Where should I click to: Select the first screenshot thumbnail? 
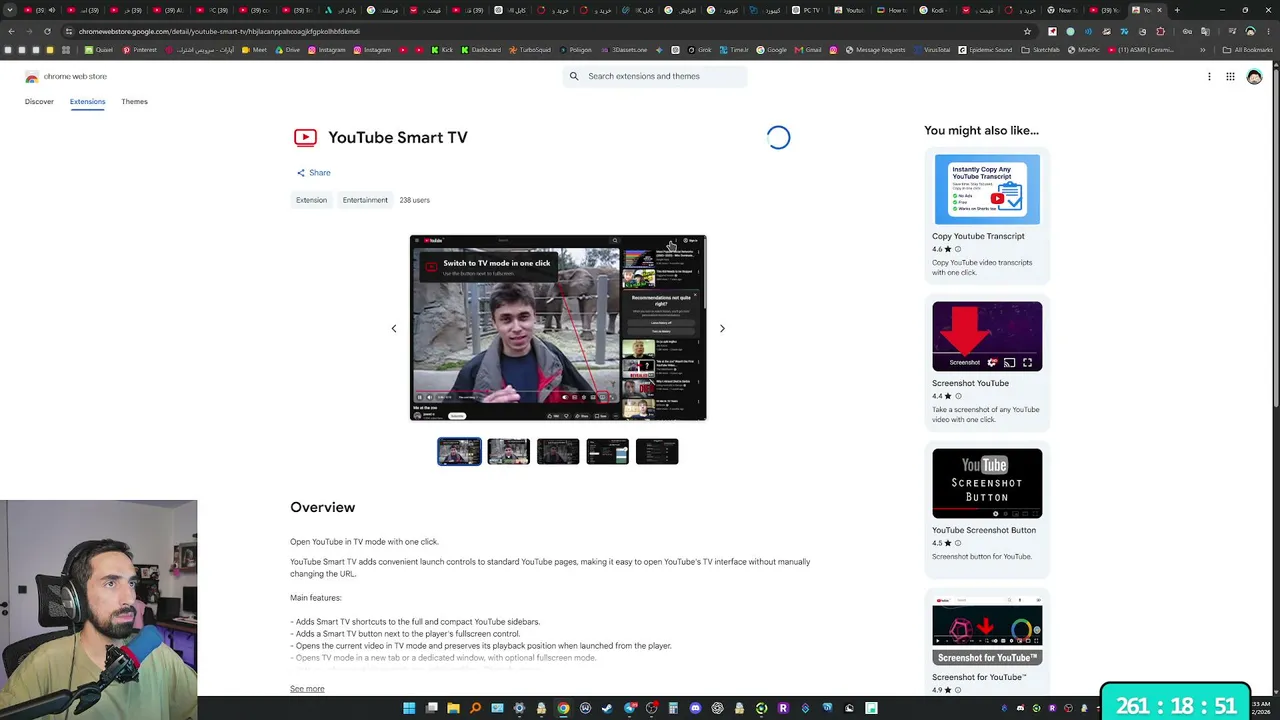459,452
